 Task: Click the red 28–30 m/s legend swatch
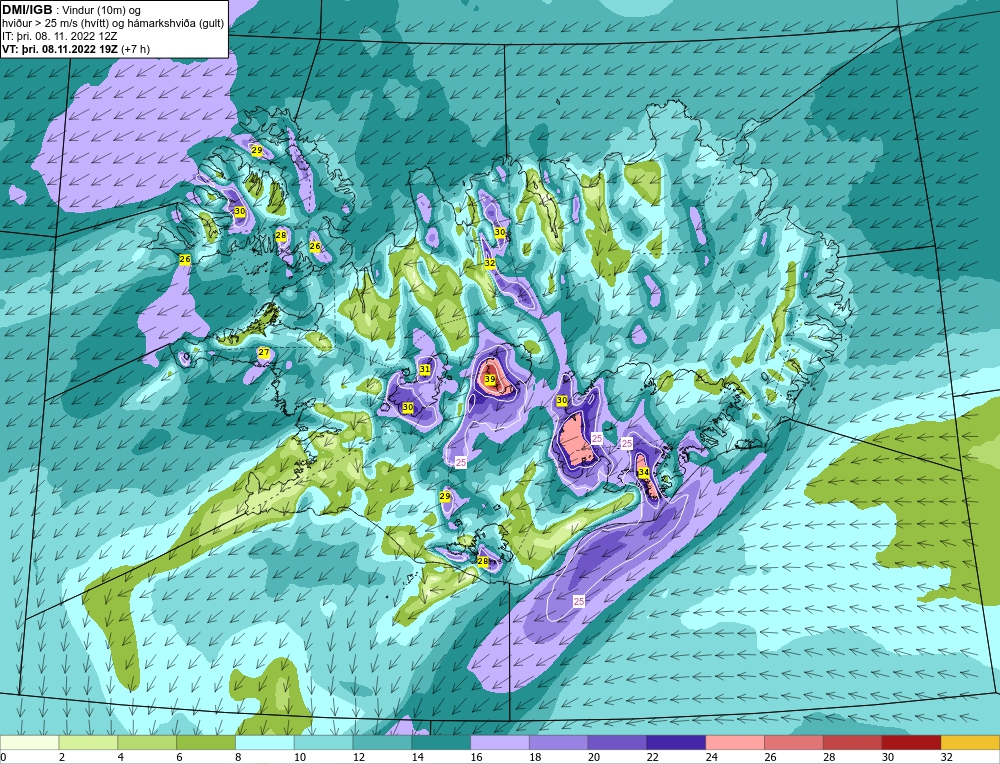click(852, 742)
